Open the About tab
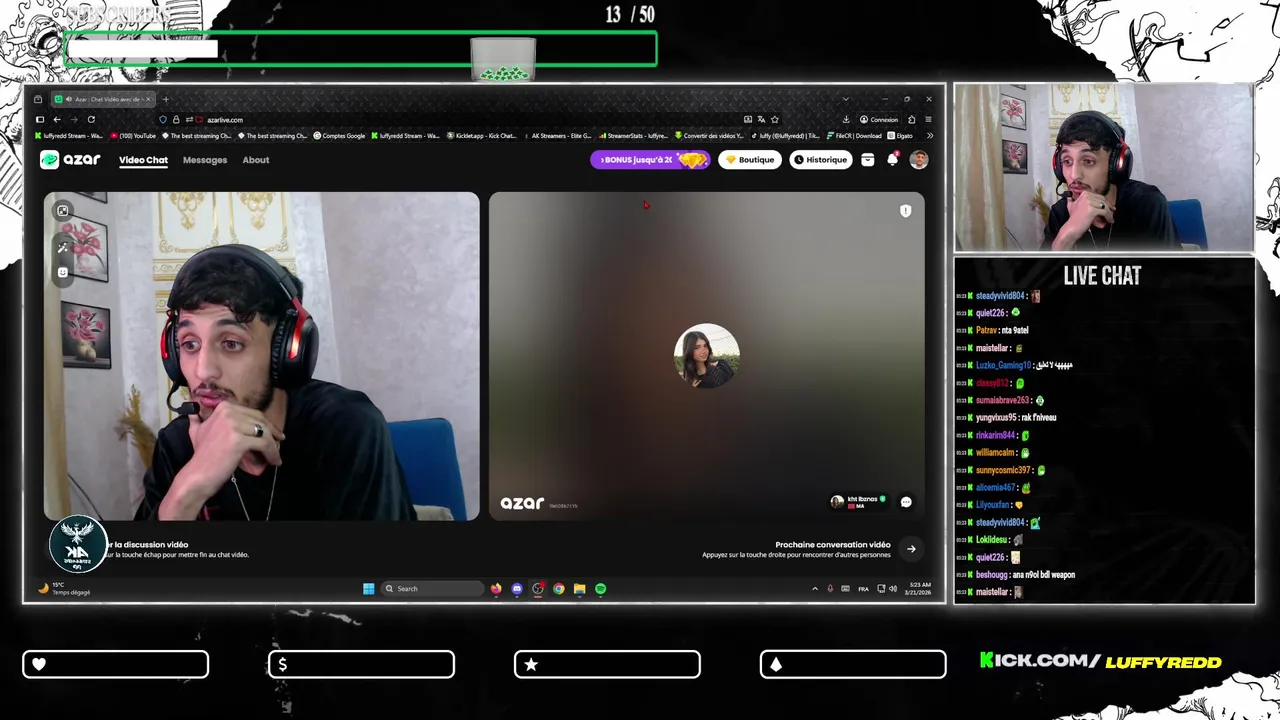1280x720 pixels. click(256, 160)
